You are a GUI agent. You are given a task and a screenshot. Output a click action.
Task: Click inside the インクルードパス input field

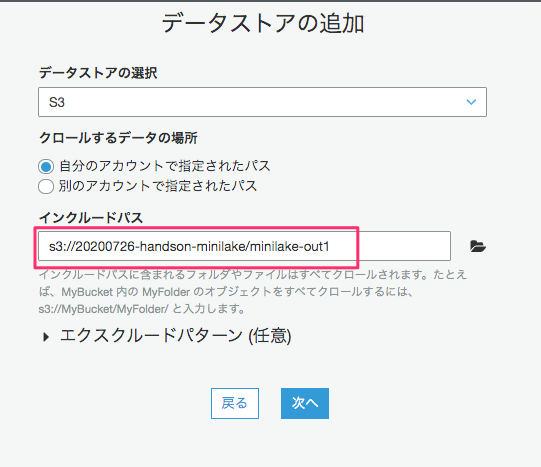[244, 246]
